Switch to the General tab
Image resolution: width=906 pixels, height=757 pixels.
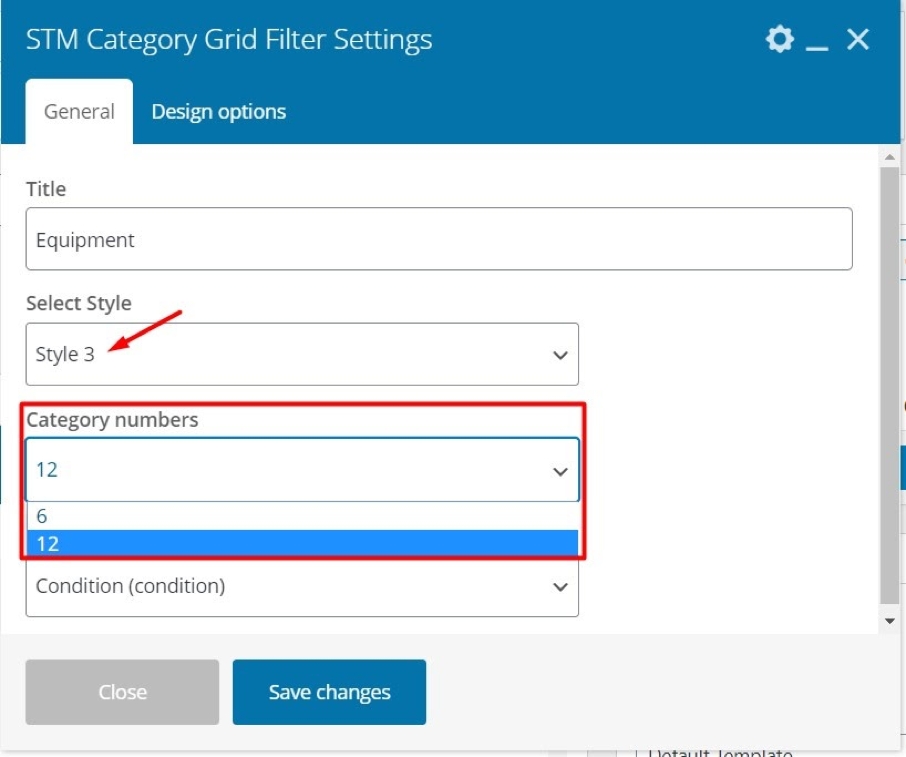pyautogui.click(x=79, y=111)
